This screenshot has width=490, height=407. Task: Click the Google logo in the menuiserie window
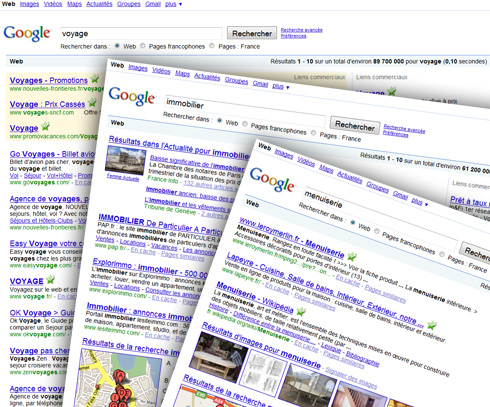click(272, 180)
